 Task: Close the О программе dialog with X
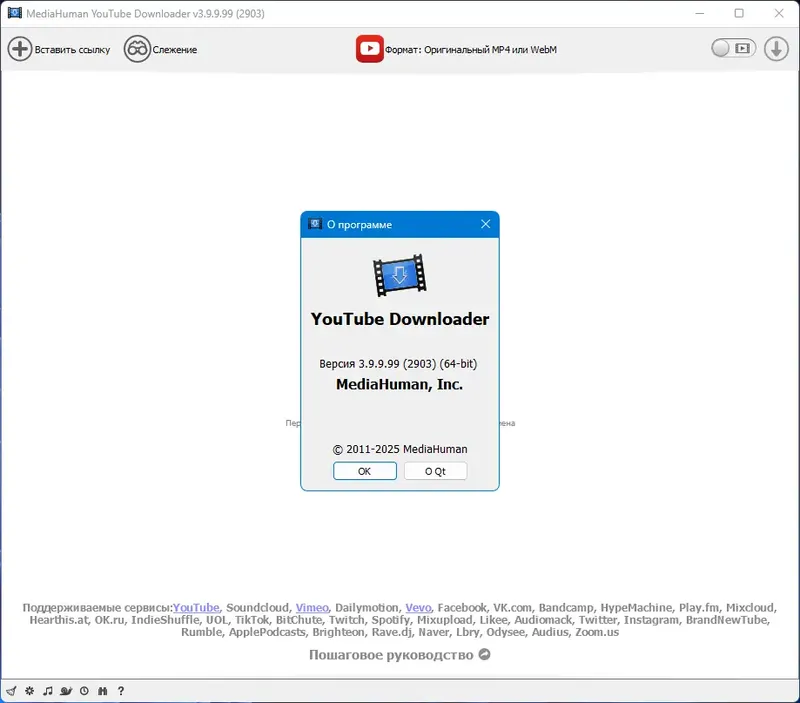click(x=485, y=224)
